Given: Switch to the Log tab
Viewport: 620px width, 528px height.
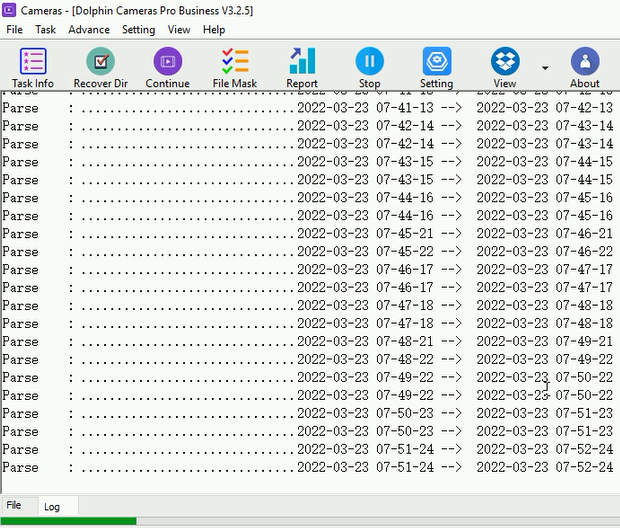Looking at the screenshot, I should [x=52, y=507].
